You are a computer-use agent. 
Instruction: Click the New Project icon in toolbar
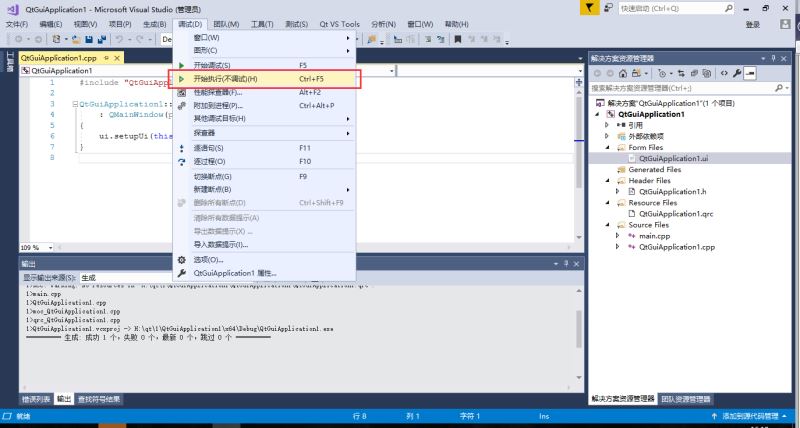click(x=57, y=39)
